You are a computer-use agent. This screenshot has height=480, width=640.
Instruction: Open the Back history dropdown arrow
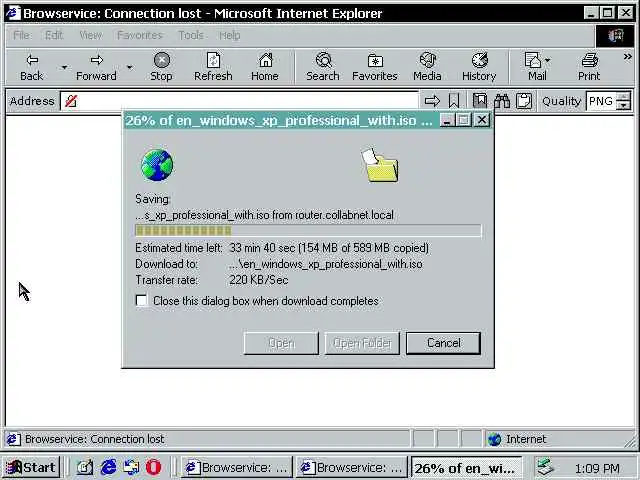pyautogui.click(x=64, y=67)
